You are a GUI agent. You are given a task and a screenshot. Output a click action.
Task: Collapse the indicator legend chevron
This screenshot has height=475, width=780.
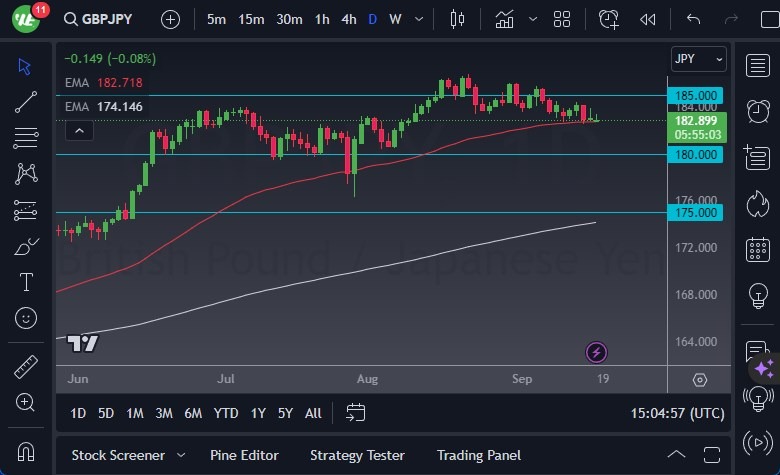(79, 129)
